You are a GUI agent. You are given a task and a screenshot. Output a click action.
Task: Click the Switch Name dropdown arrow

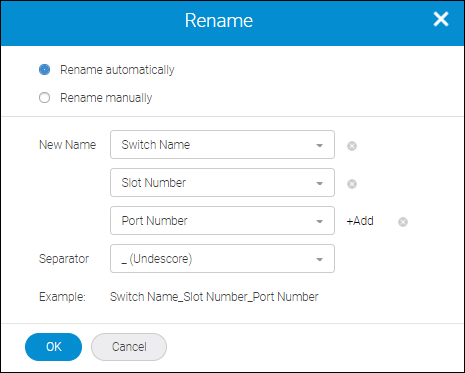(319, 145)
